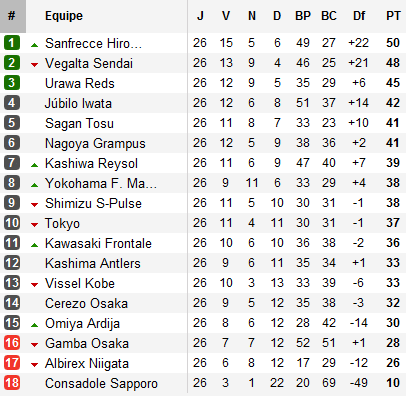Click the green rank 1 badge
The image size is (406, 396).
(12, 43)
